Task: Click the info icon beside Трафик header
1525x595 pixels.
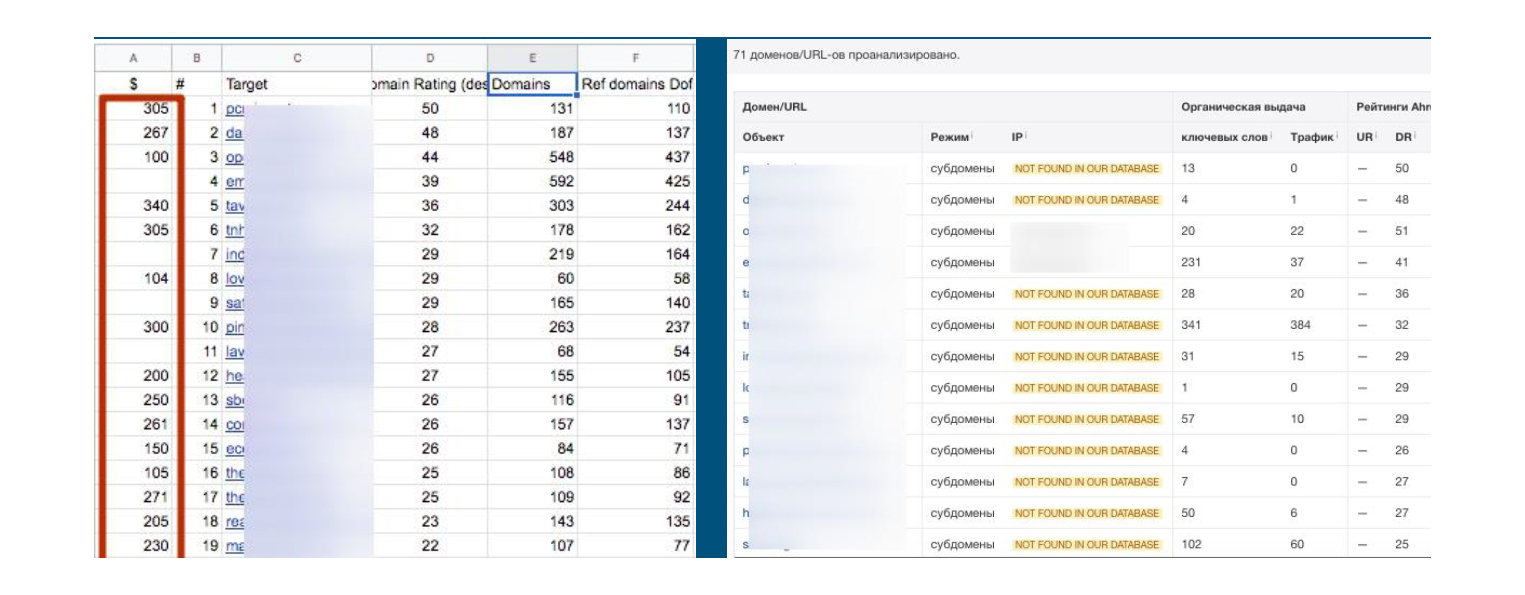Action: click(1338, 136)
